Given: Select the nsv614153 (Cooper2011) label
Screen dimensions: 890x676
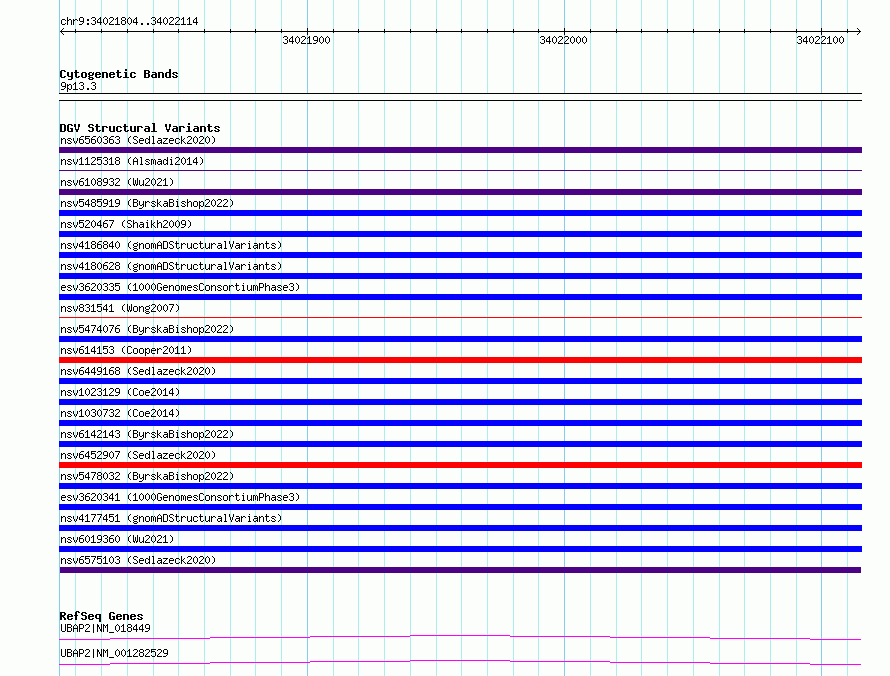Looking at the screenshot, I should click(x=126, y=350).
